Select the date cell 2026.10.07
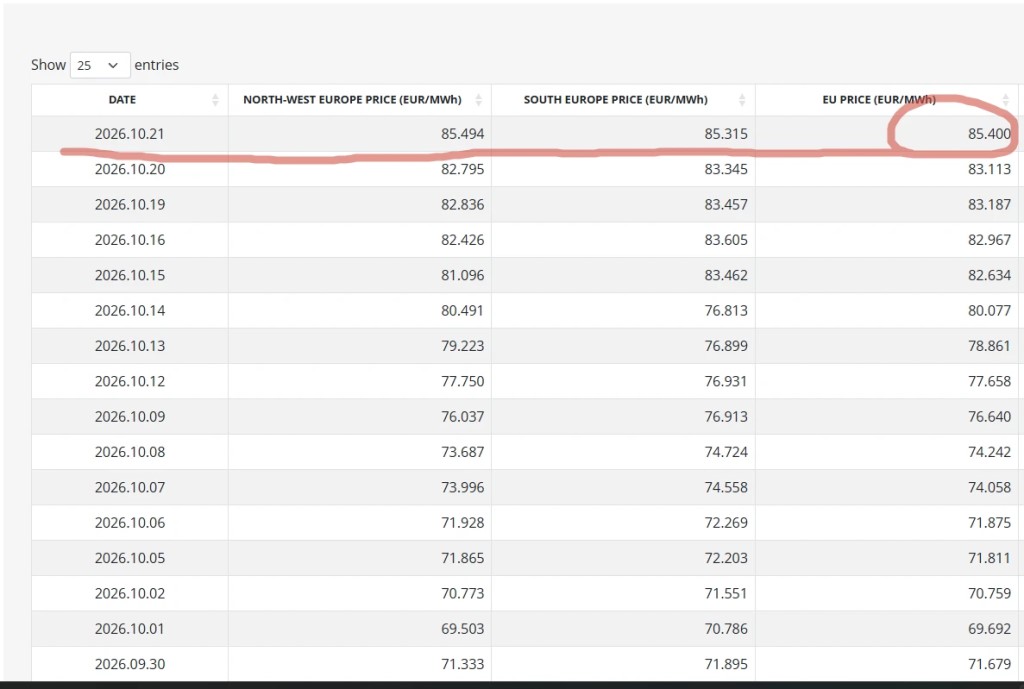 click(x=130, y=487)
